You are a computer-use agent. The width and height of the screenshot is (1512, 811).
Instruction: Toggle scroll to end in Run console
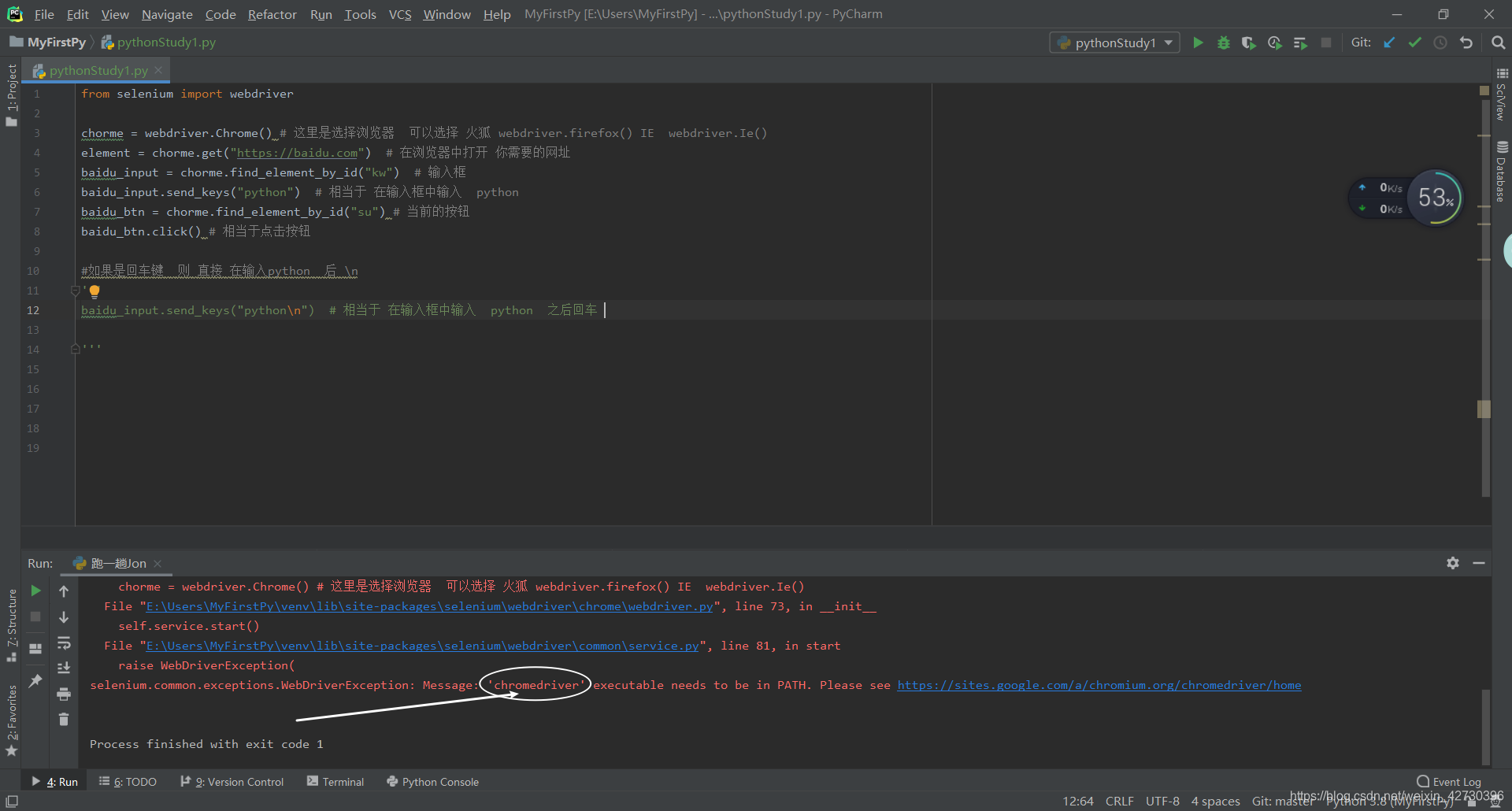64,668
